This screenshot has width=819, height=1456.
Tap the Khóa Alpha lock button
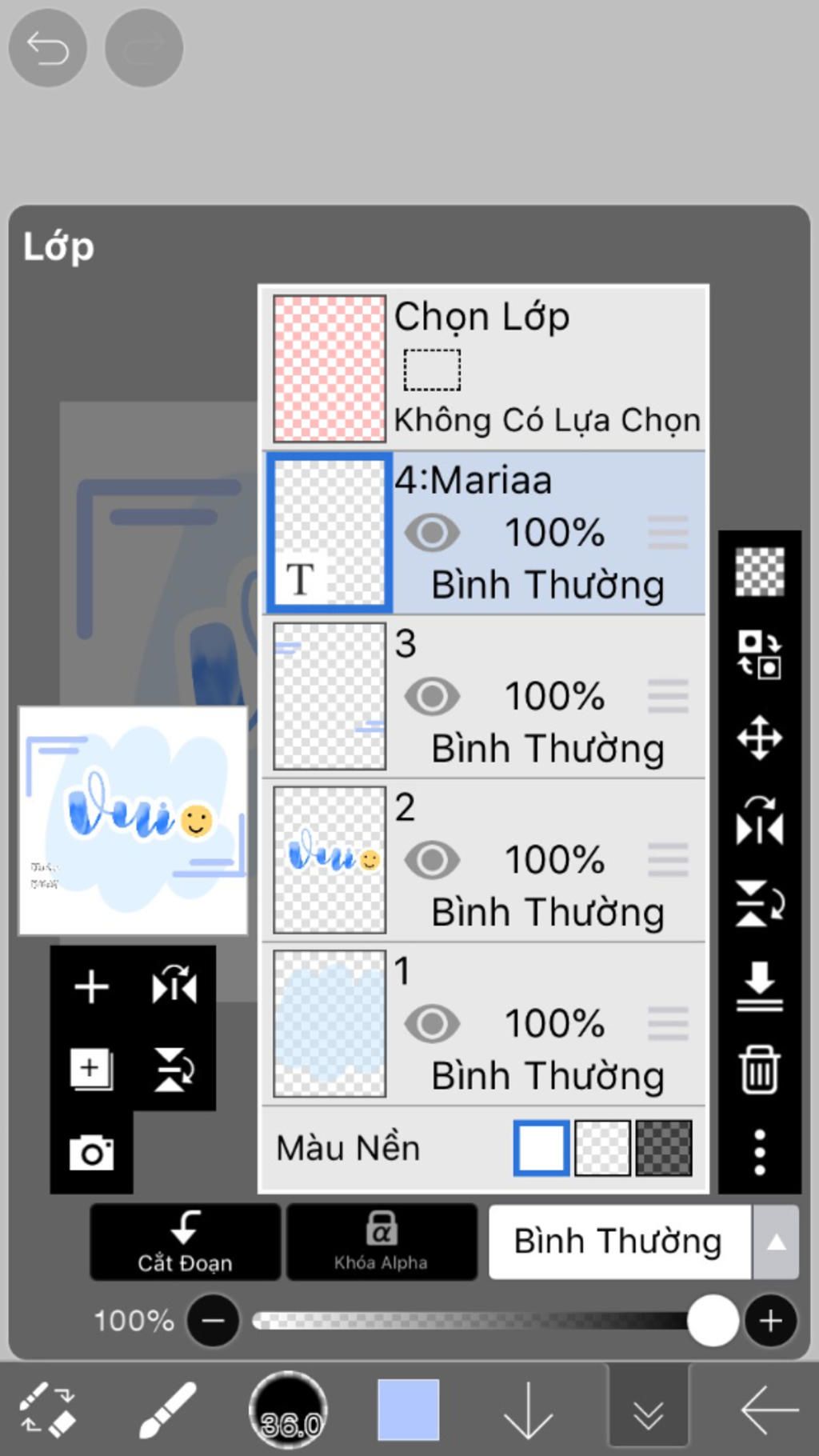tap(382, 1242)
